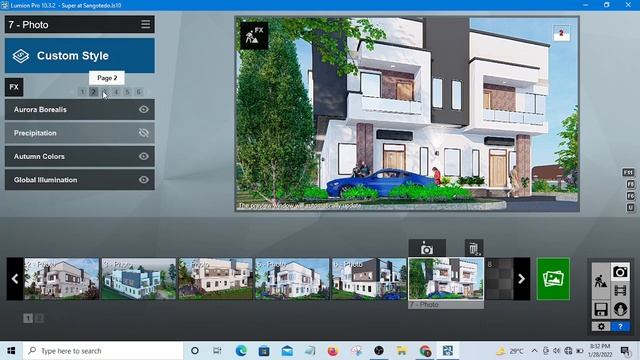The width and height of the screenshot is (640, 360).
Task: Open the volume control in tray
Action: [x=557, y=351]
